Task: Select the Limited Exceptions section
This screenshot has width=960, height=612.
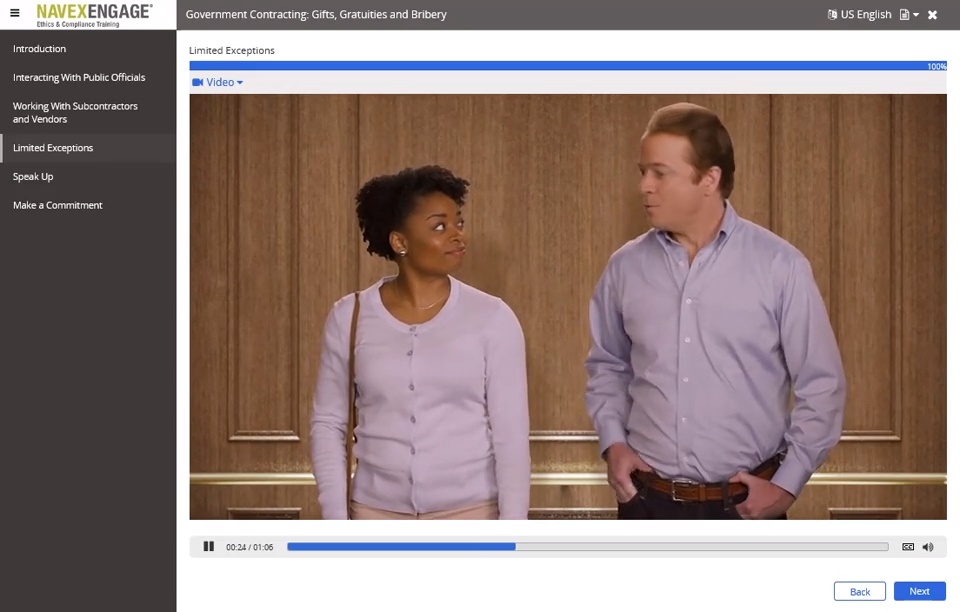Action: pyautogui.click(x=88, y=147)
